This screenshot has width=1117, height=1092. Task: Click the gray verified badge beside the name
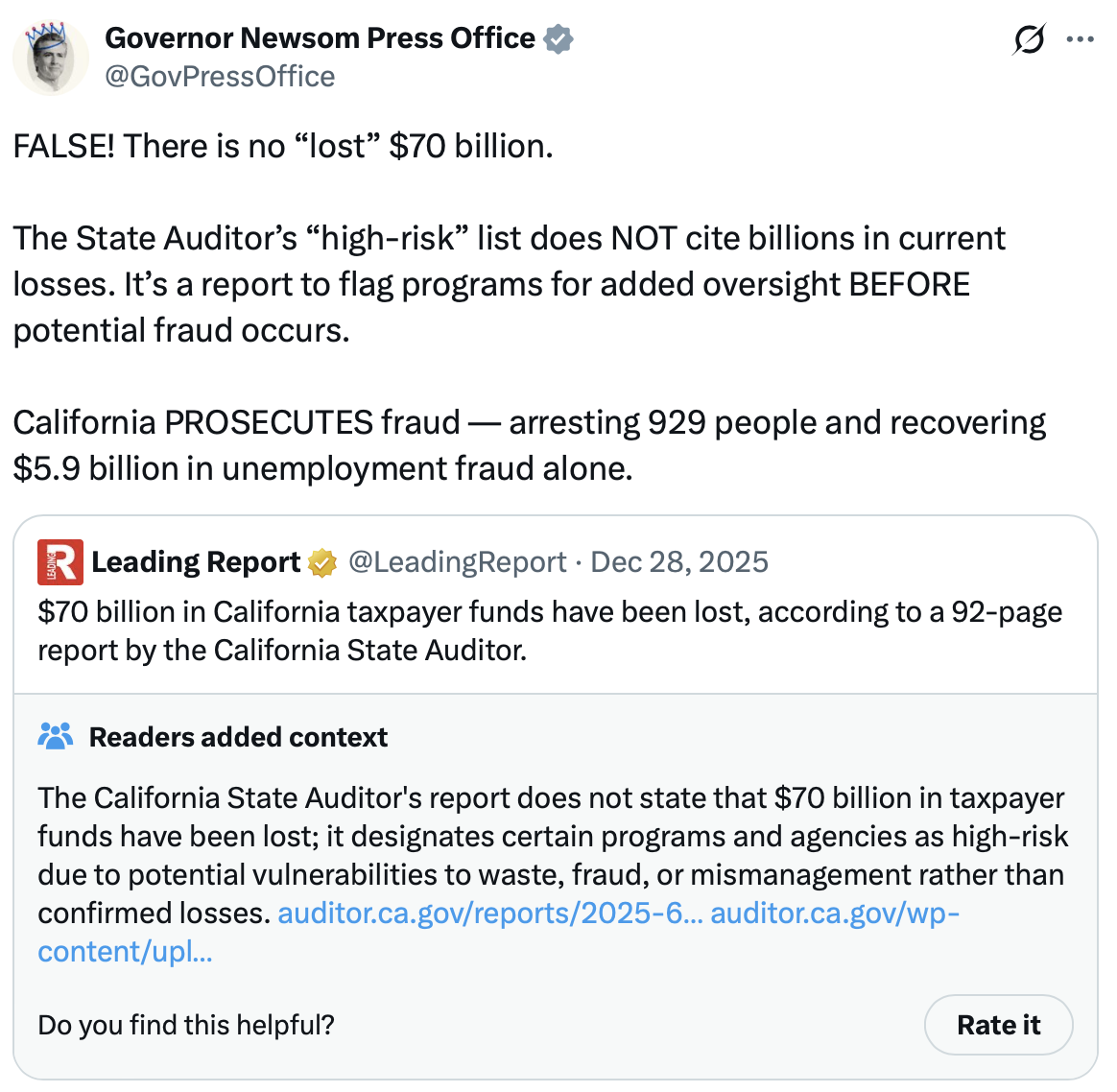point(558,39)
